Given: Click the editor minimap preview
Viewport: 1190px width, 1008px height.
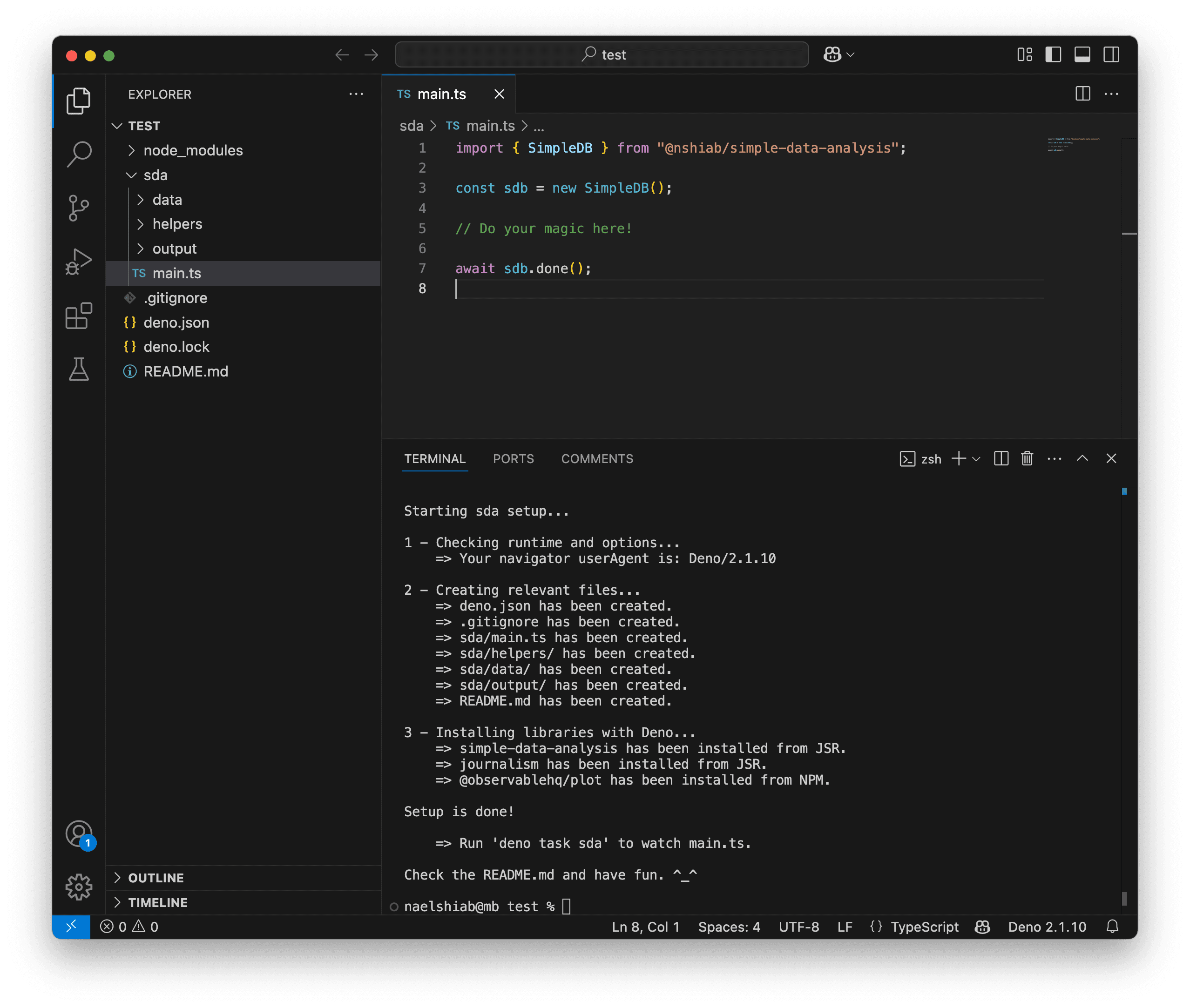Looking at the screenshot, I should [x=1074, y=144].
